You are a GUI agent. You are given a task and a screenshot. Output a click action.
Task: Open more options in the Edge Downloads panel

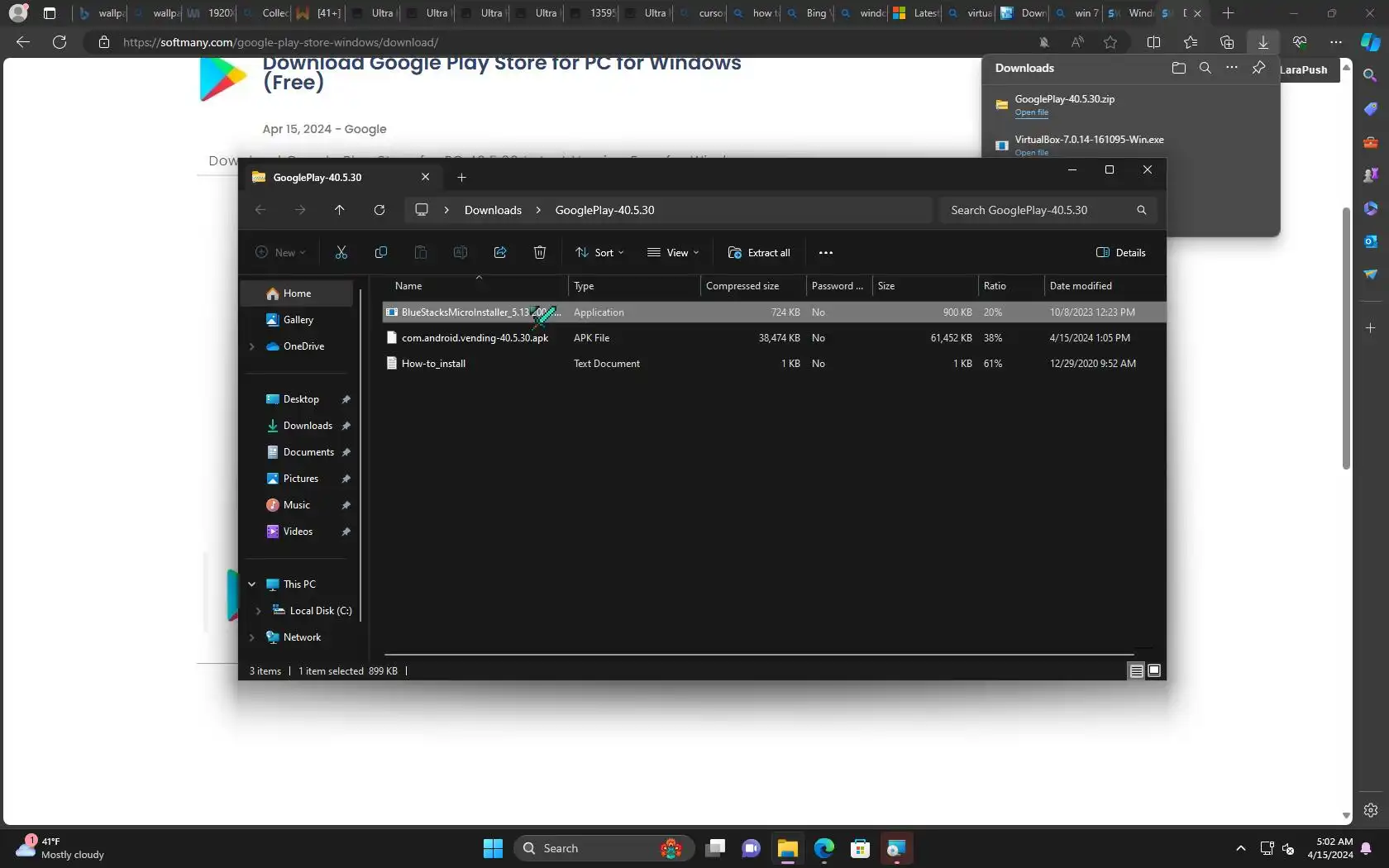tap(1232, 68)
